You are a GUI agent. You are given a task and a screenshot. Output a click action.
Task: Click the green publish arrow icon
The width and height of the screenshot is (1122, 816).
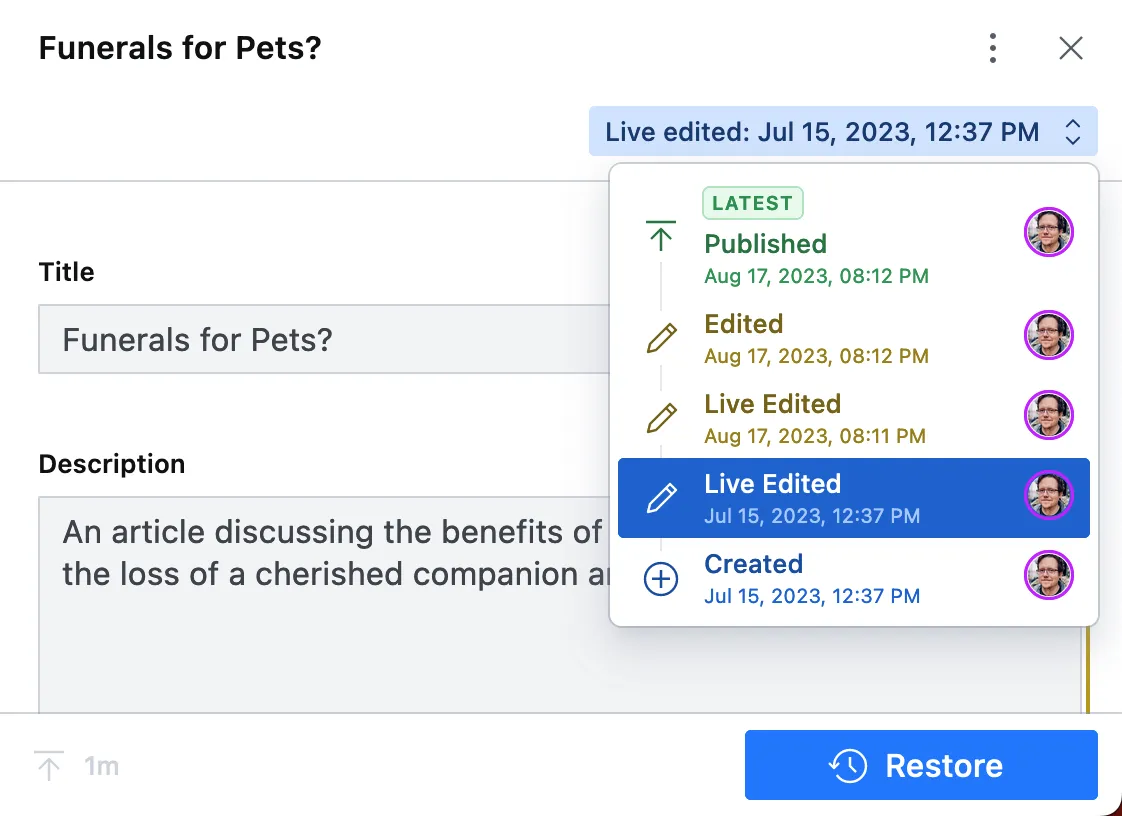click(661, 236)
